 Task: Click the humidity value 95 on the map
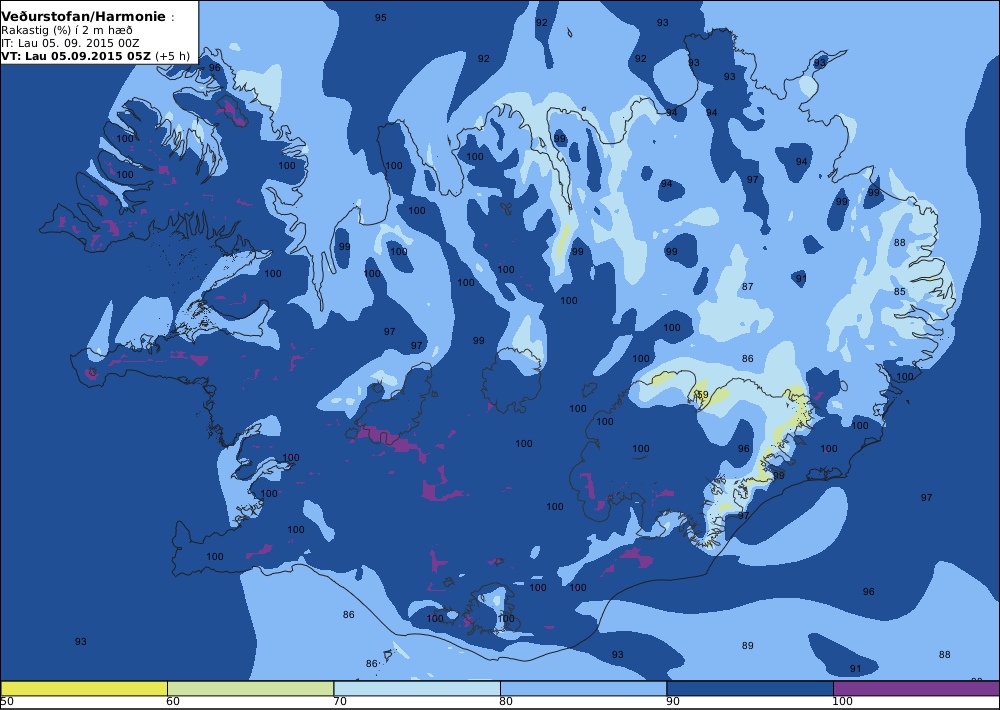tap(380, 18)
